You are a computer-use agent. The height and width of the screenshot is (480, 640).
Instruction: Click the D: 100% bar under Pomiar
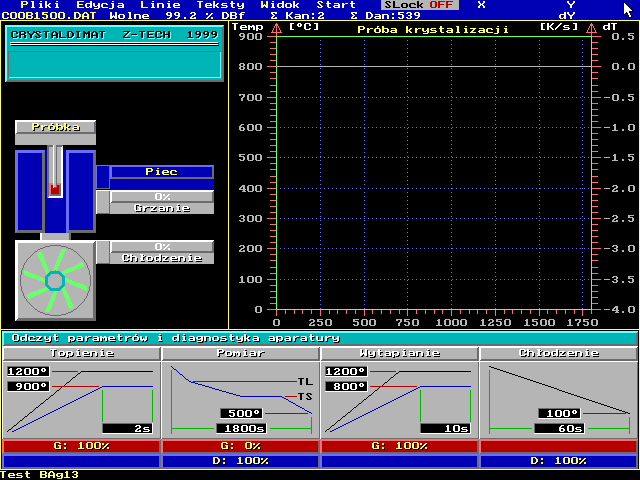pyautogui.click(x=240, y=461)
